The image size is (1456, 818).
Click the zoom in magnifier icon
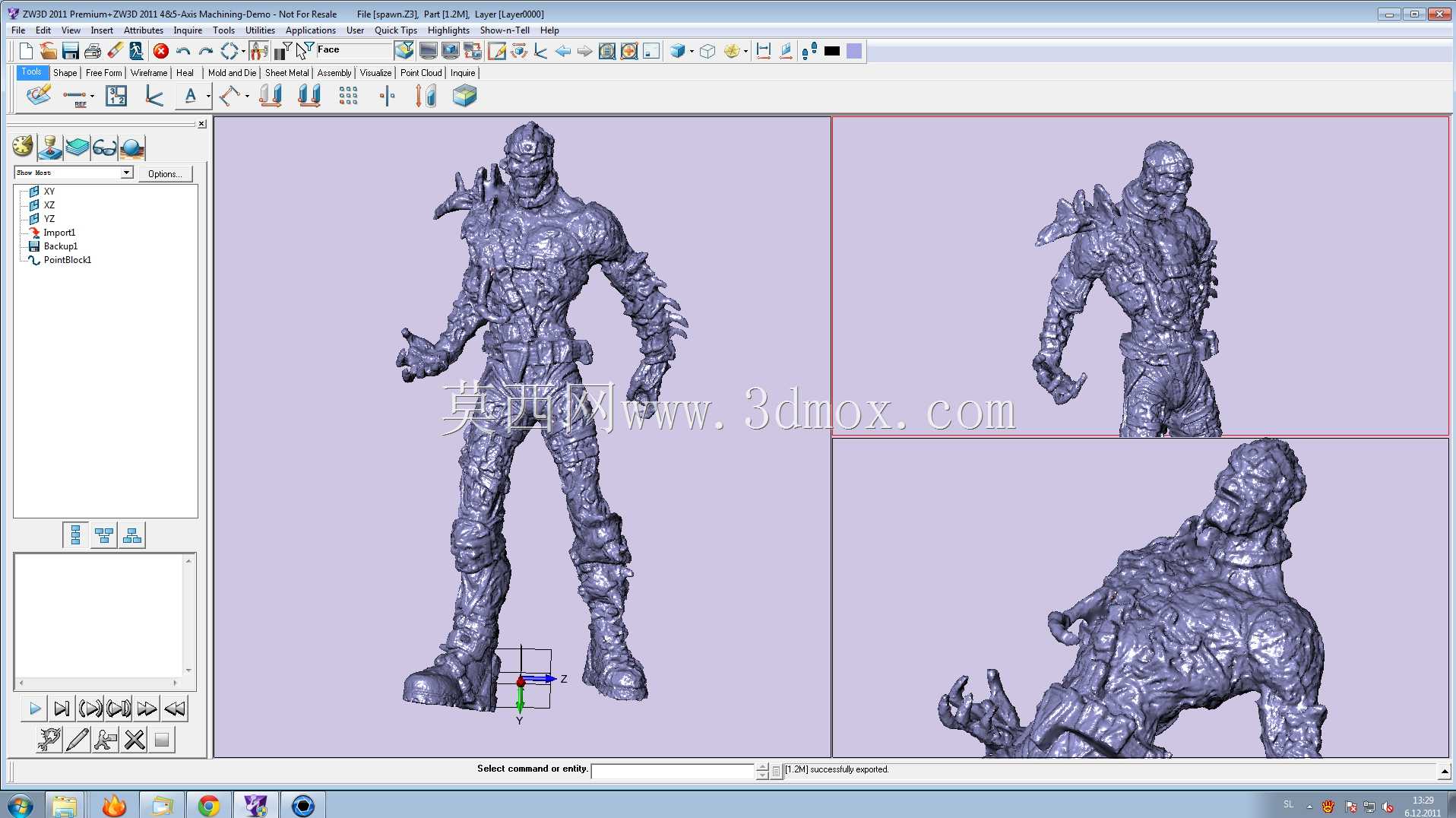coord(629,51)
